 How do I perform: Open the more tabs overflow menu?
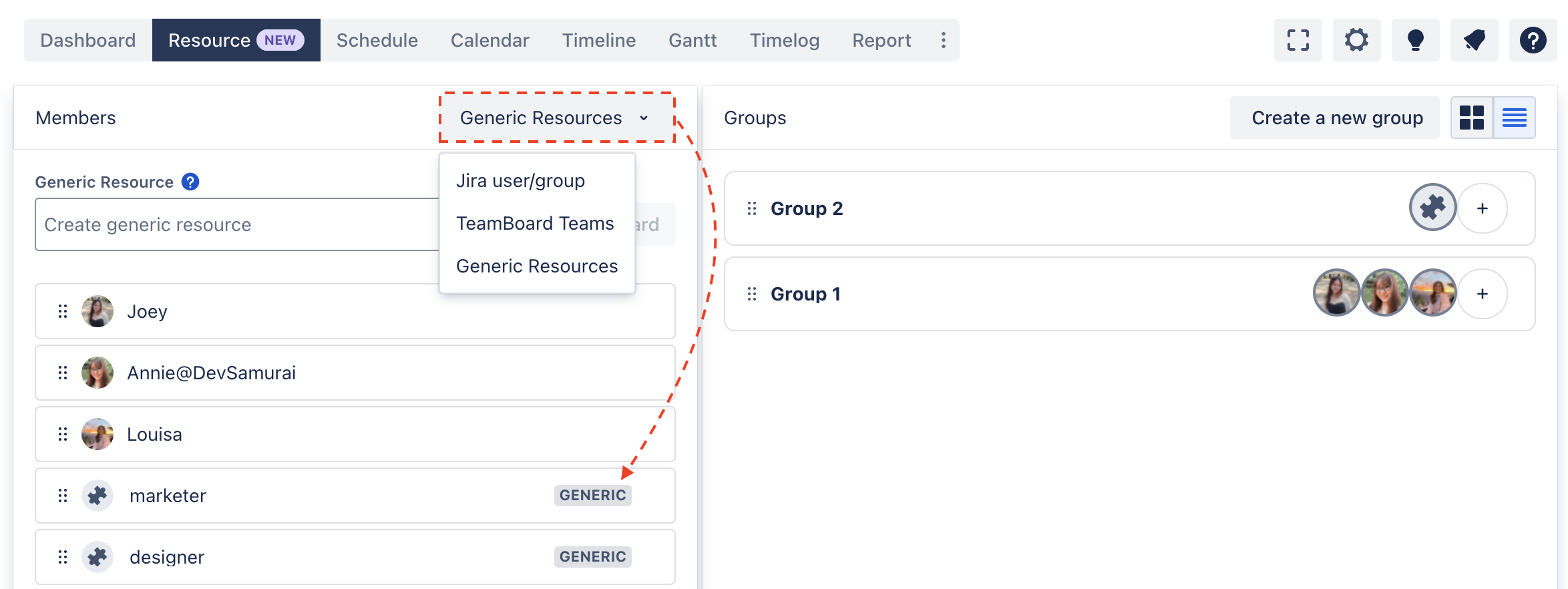coord(943,40)
